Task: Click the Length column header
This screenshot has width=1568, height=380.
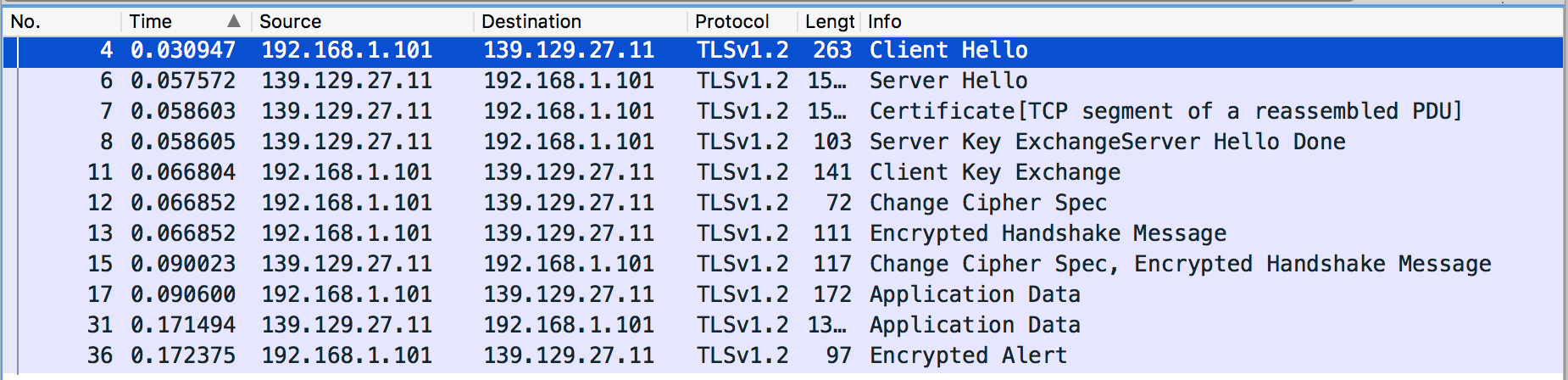Action: (829, 21)
